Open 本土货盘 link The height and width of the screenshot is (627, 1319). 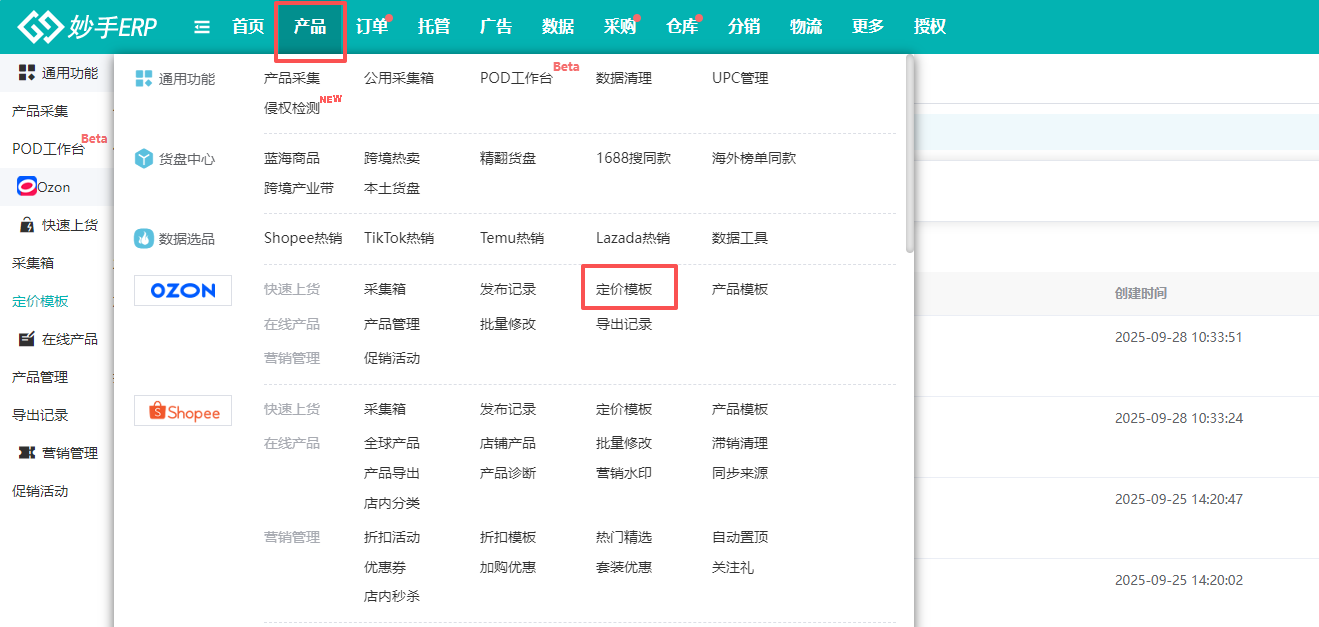pyautogui.click(x=392, y=188)
